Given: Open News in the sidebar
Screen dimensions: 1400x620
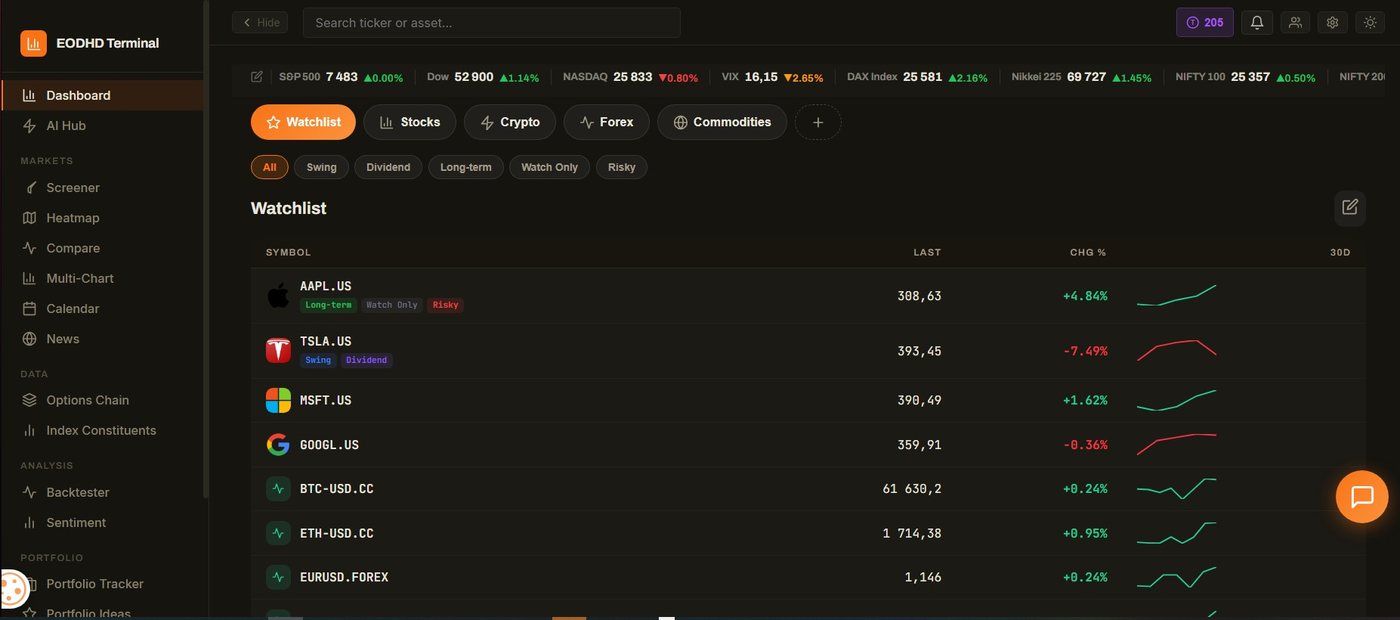Looking at the screenshot, I should tap(102, 338).
